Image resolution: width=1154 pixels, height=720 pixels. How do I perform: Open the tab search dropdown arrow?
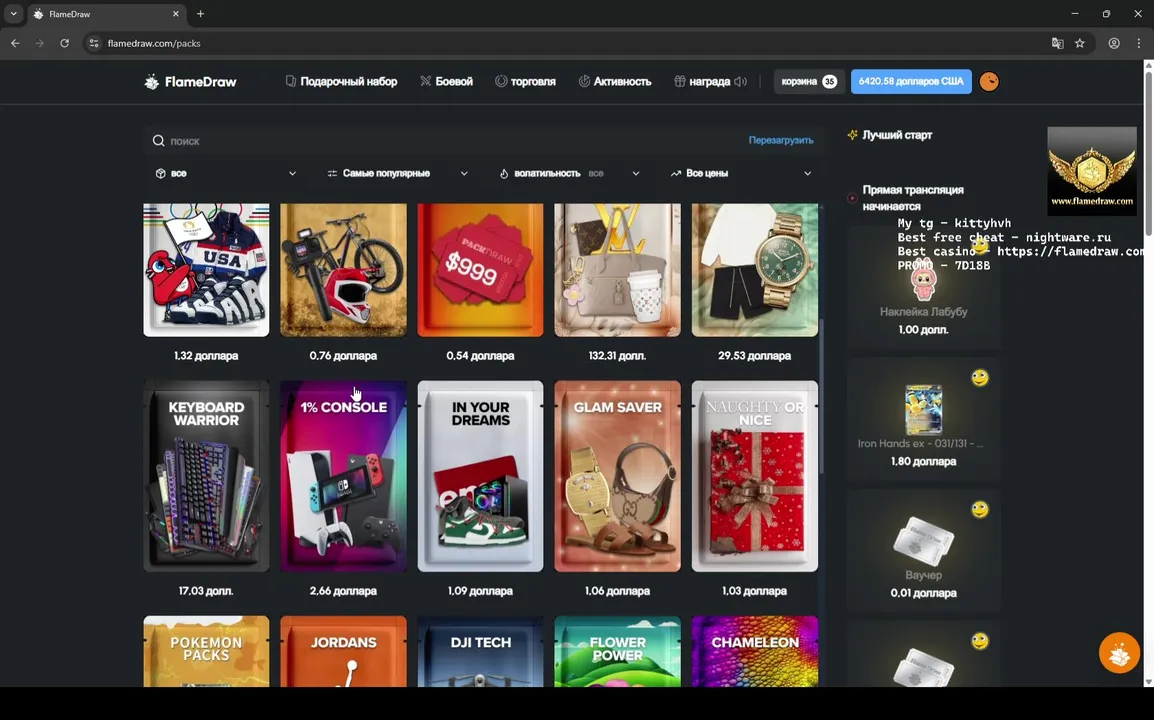pyautogui.click(x=13, y=14)
